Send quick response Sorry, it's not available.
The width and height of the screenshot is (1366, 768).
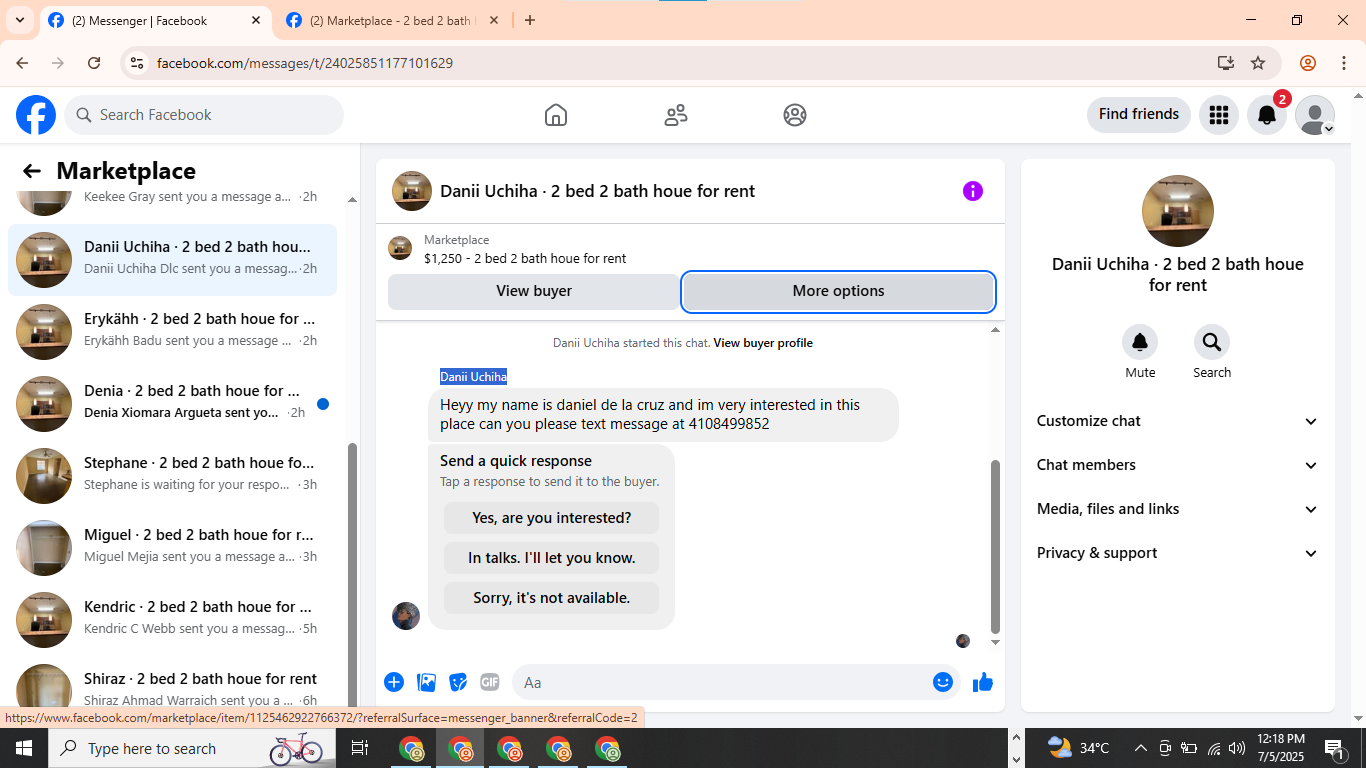[552, 598]
